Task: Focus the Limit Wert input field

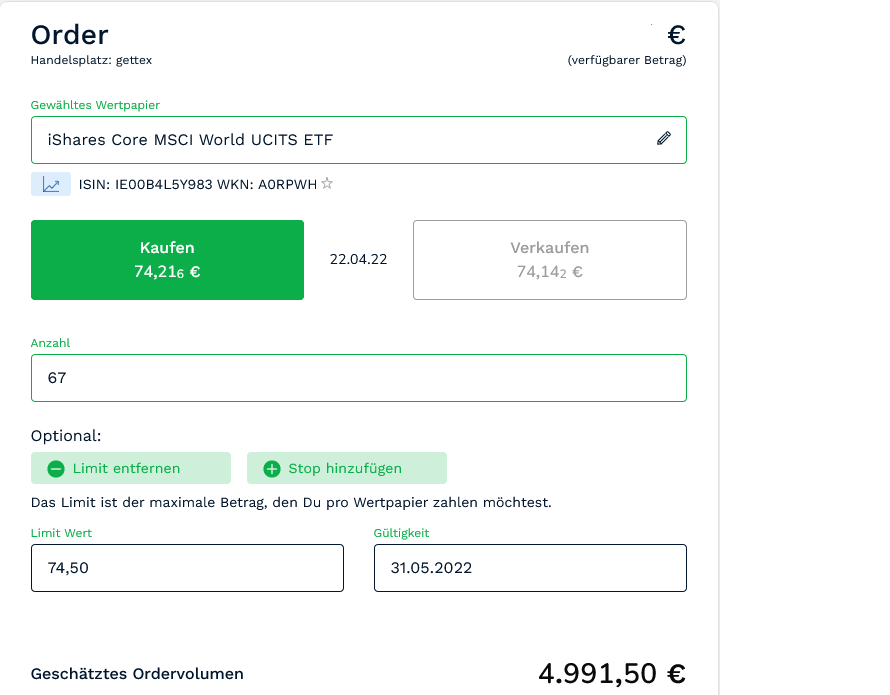Action: [x=187, y=568]
